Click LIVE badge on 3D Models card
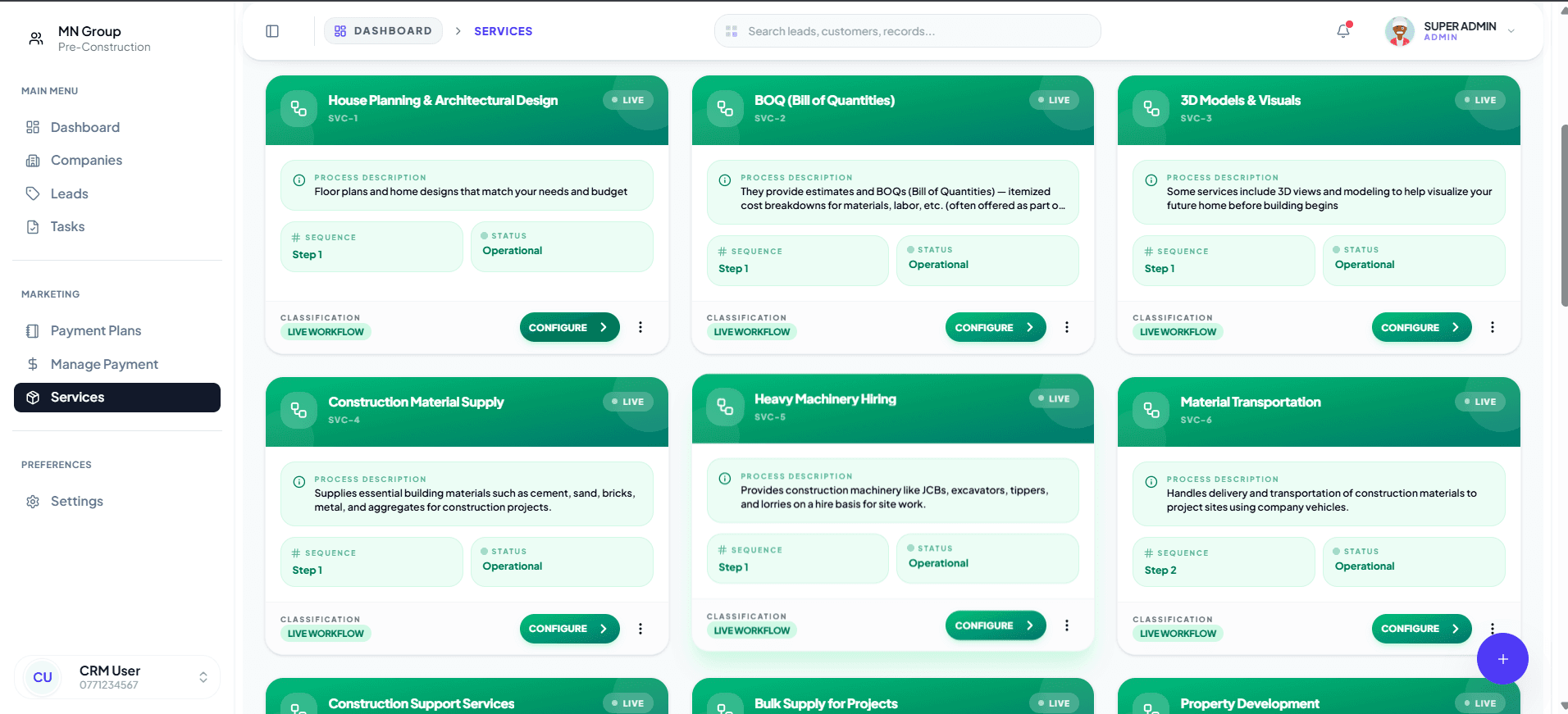The image size is (1568, 714). (x=1480, y=100)
